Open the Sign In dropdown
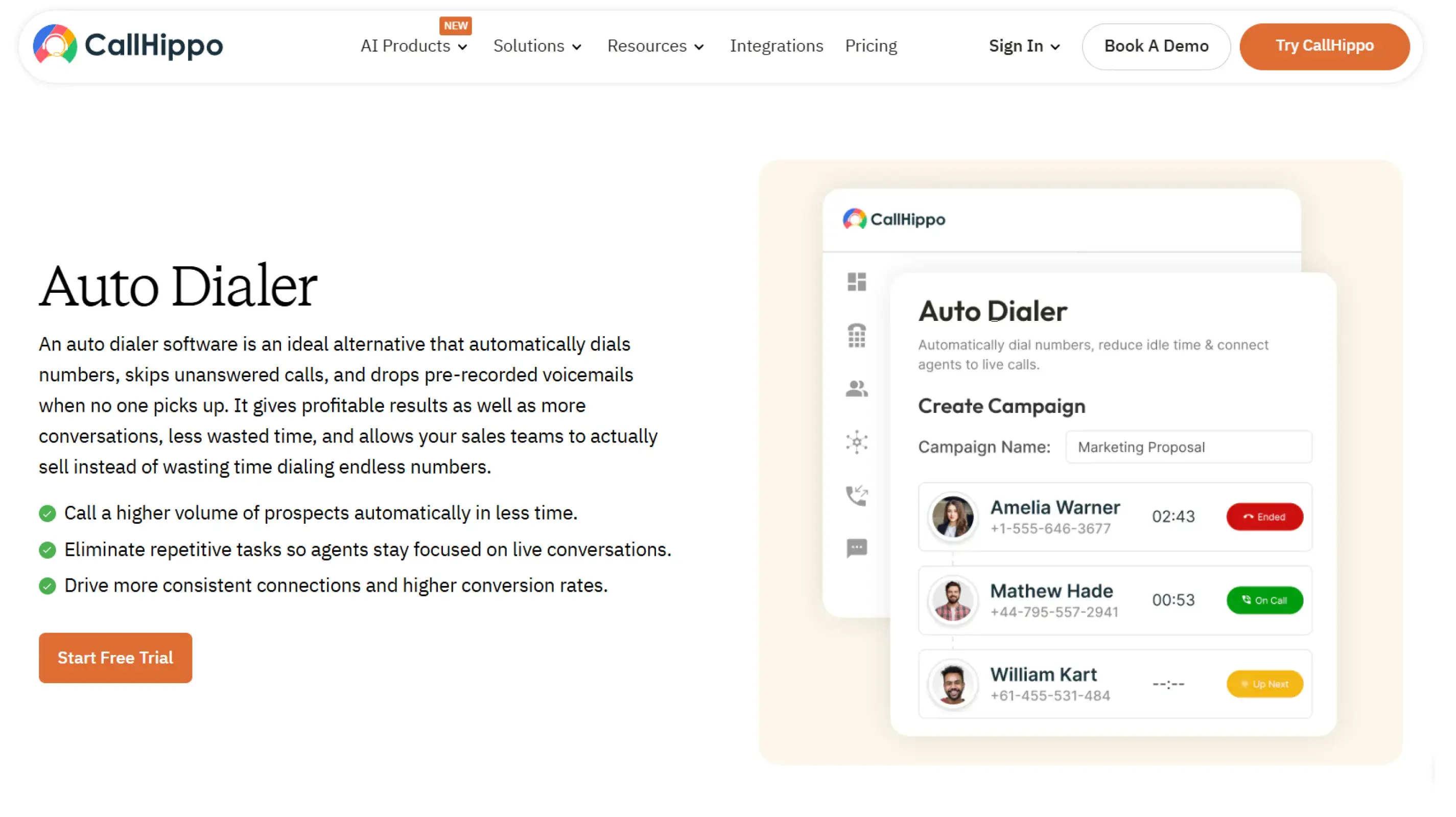 [1024, 46]
